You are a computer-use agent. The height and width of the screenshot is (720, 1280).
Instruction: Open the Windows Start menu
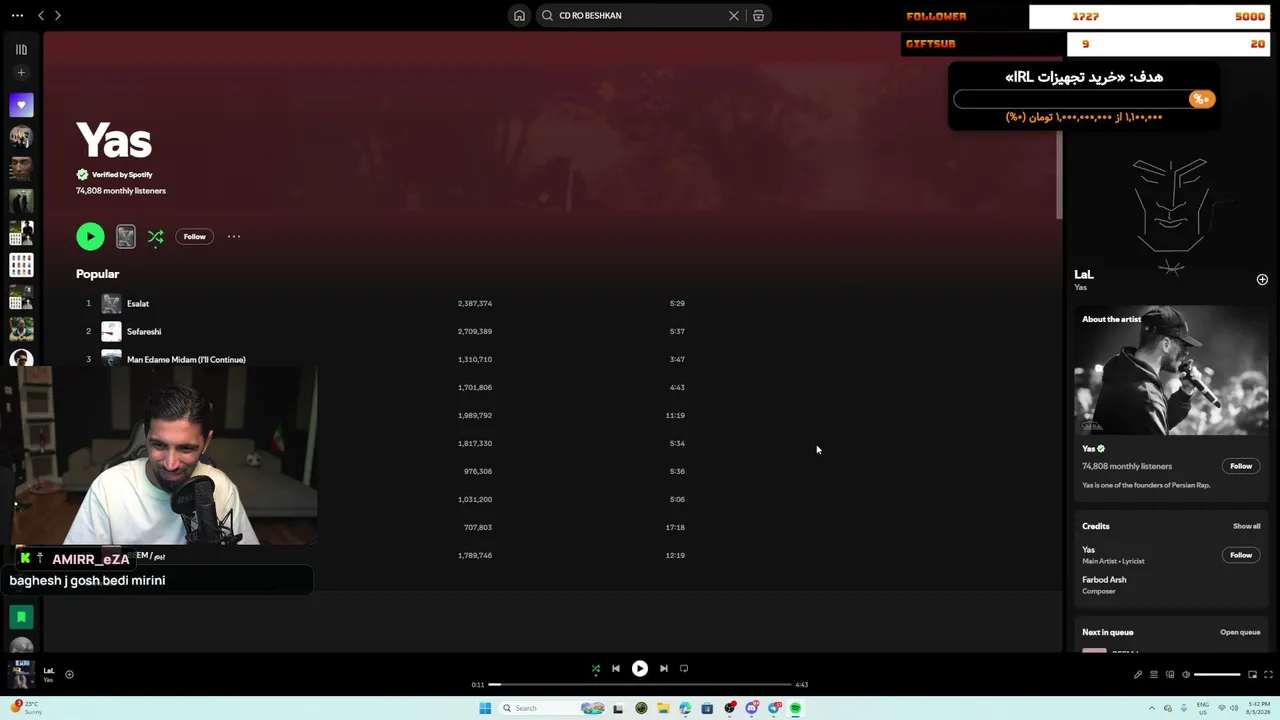tap(485, 708)
